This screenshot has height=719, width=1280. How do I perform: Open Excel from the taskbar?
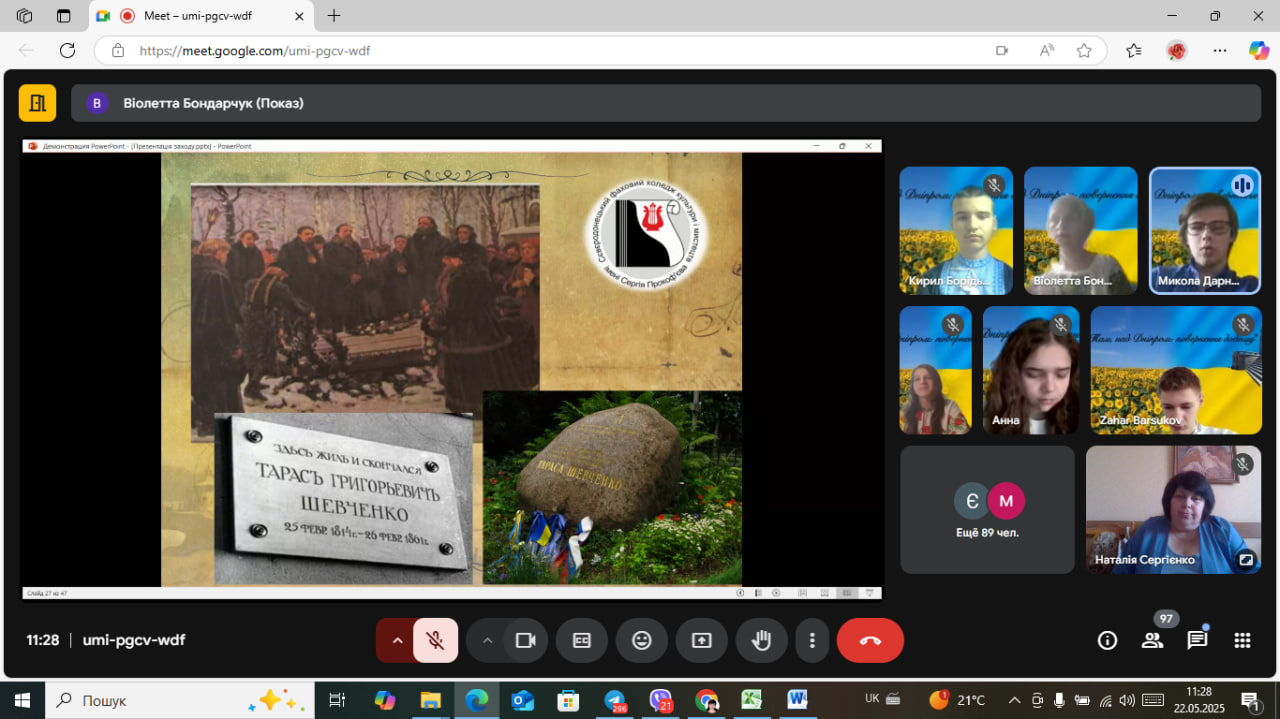(x=752, y=700)
